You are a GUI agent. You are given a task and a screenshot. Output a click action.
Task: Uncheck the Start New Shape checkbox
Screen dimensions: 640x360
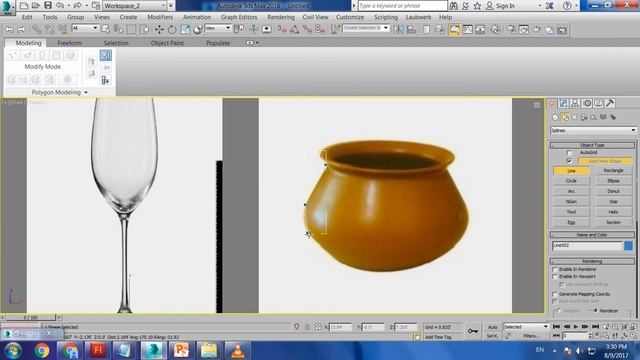tap(569, 161)
